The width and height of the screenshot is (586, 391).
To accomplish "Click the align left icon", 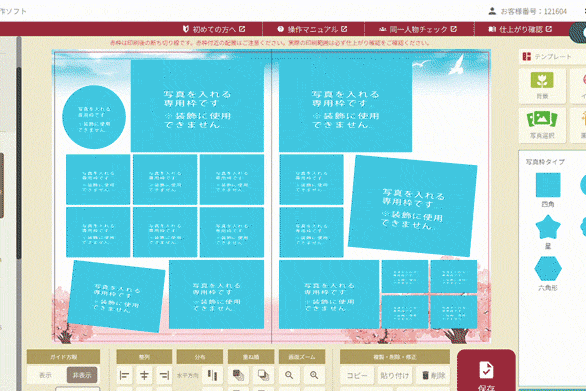I will (x=124, y=375).
